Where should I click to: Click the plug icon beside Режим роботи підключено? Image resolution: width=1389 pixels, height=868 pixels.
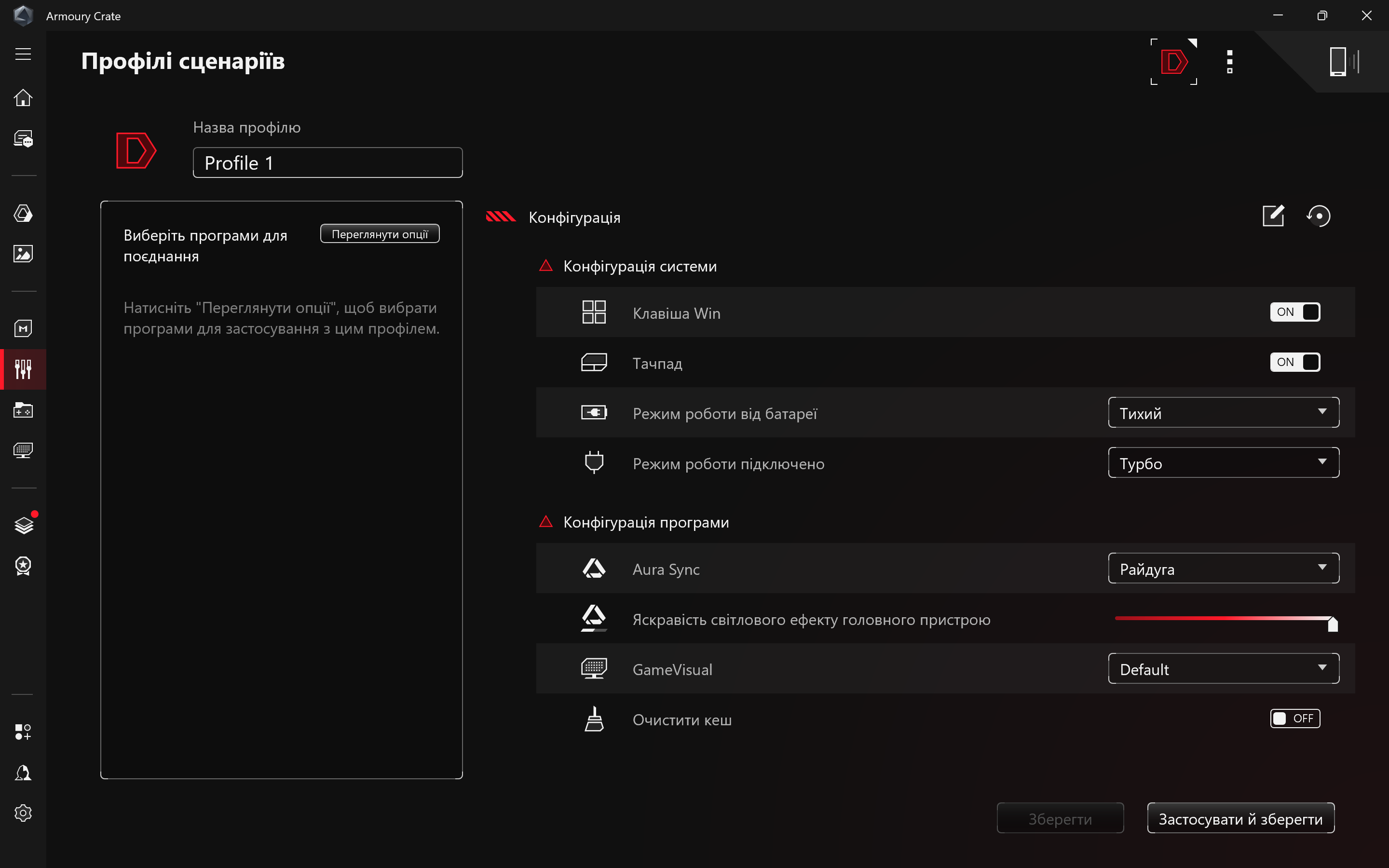click(594, 462)
